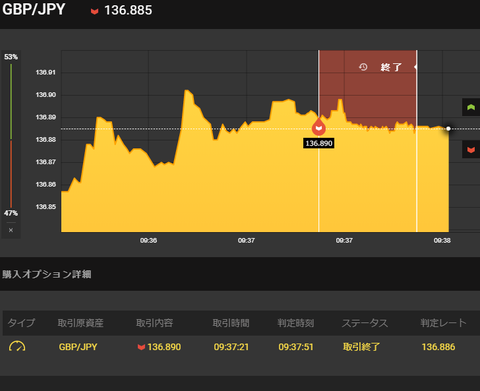Click the 136.85 y-axis label
Viewport: 480px width, 391px height.
point(46,207)
